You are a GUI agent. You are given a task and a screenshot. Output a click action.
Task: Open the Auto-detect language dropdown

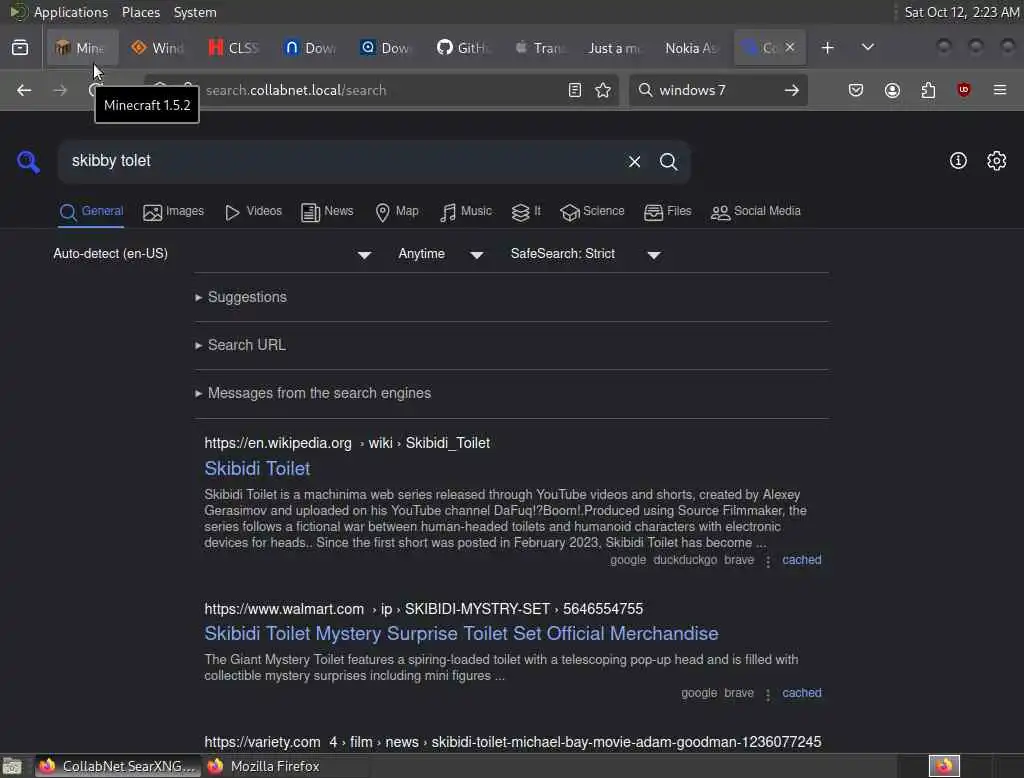(212, 254)
